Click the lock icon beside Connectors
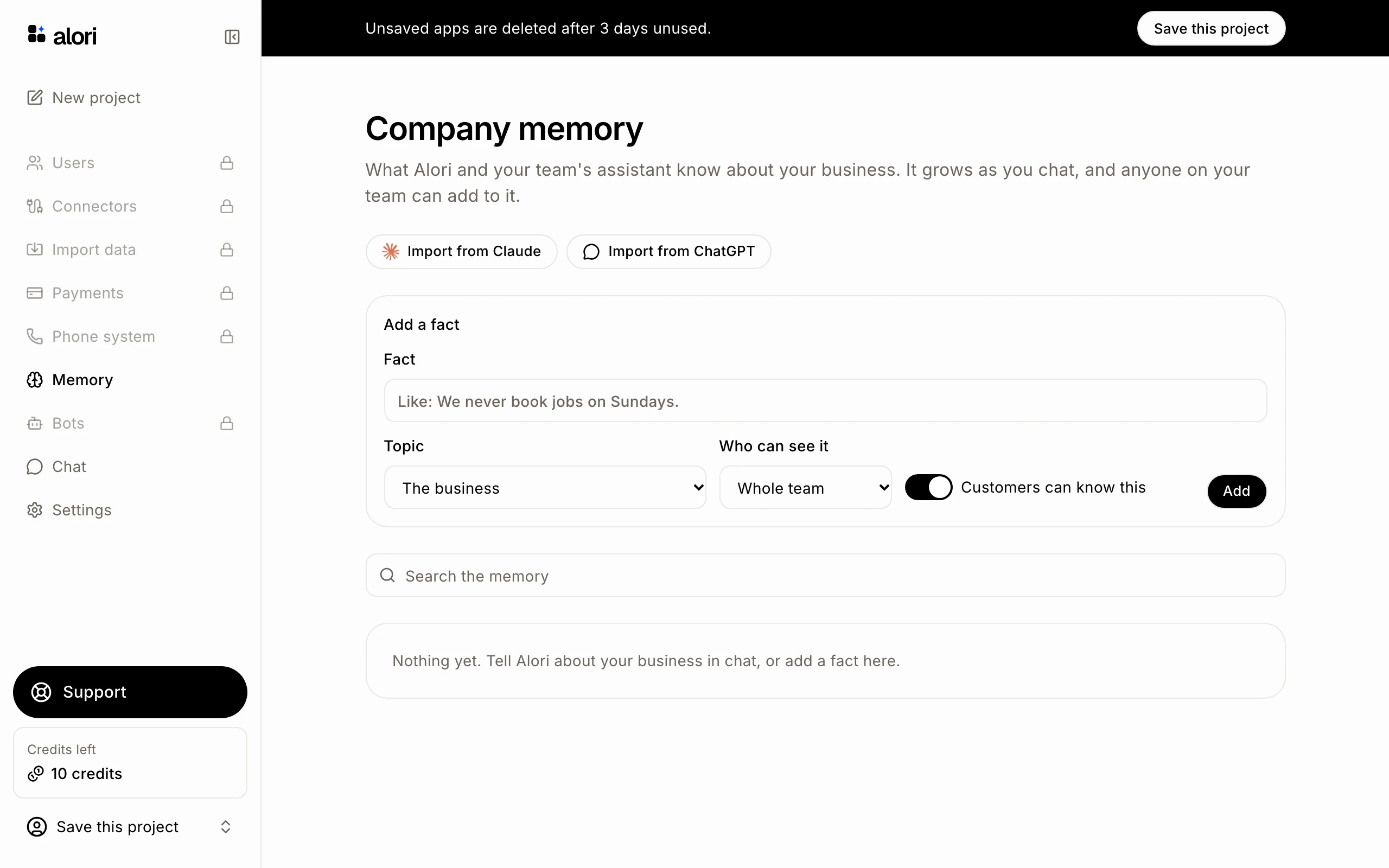The image size is (1389, 868). (x=227, y=206)
